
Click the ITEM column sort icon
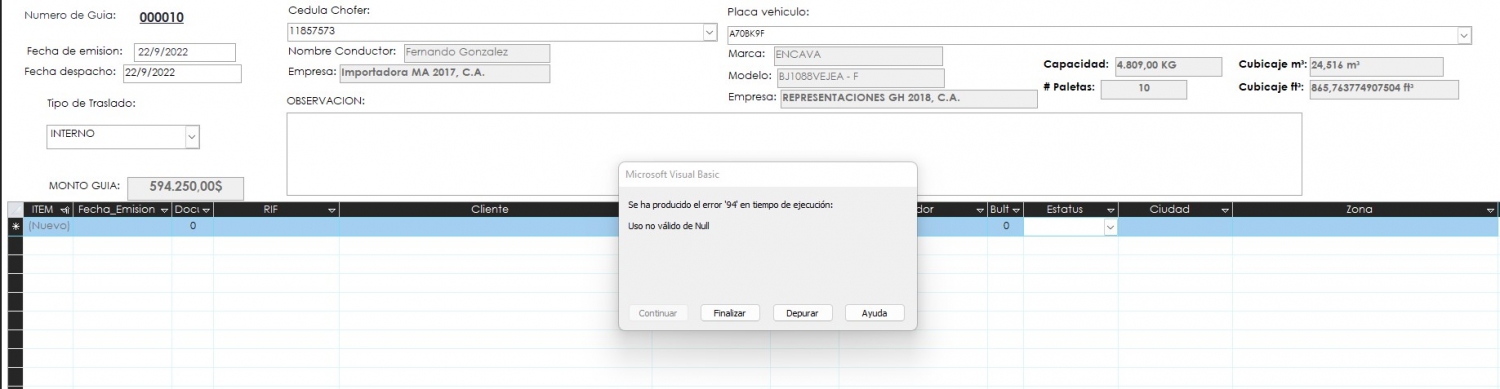tap(65, 210)
